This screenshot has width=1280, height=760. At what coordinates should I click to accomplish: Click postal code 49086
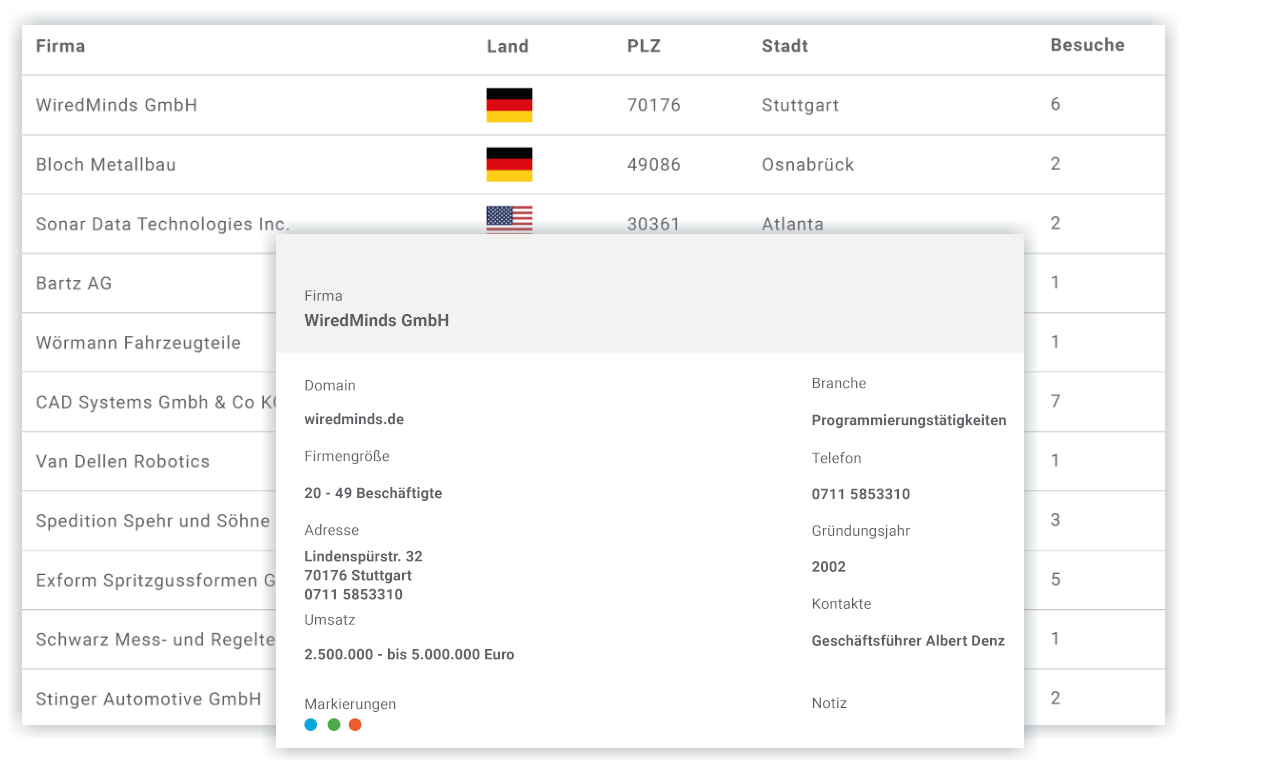[654, 165]
